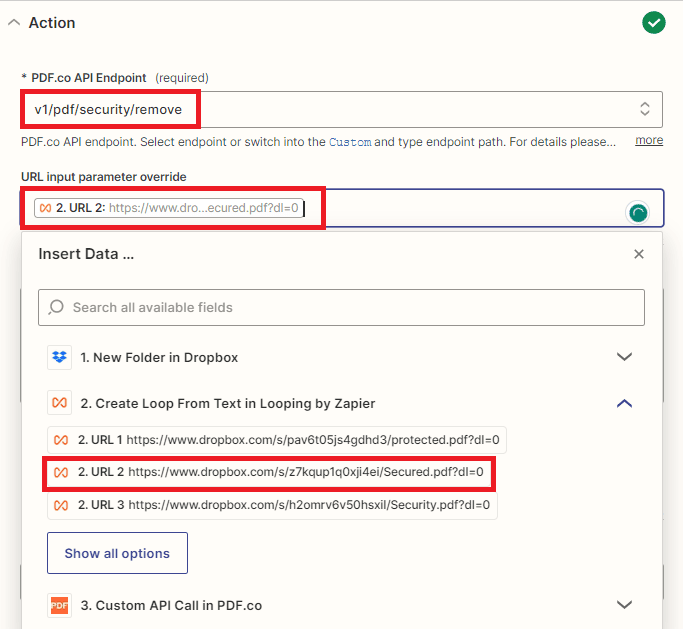Click the '2. URL 2' pill in the override field

click(169, 208)
